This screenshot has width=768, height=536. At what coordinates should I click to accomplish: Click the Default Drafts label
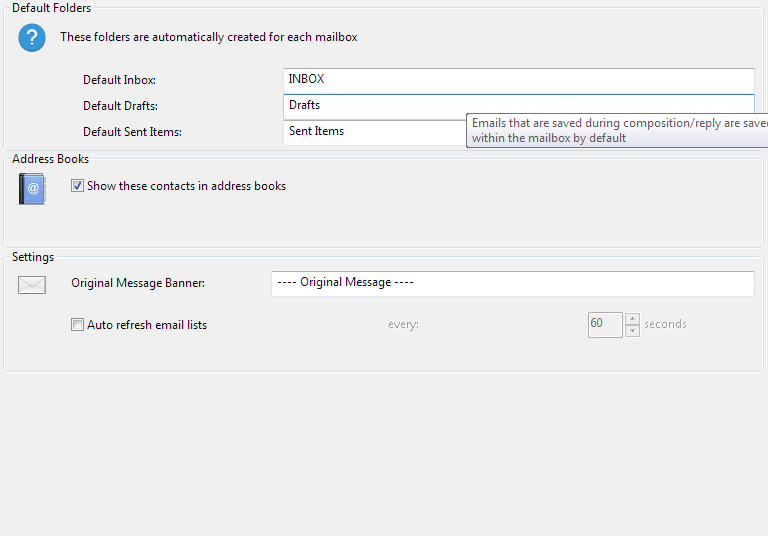[120, 106]
